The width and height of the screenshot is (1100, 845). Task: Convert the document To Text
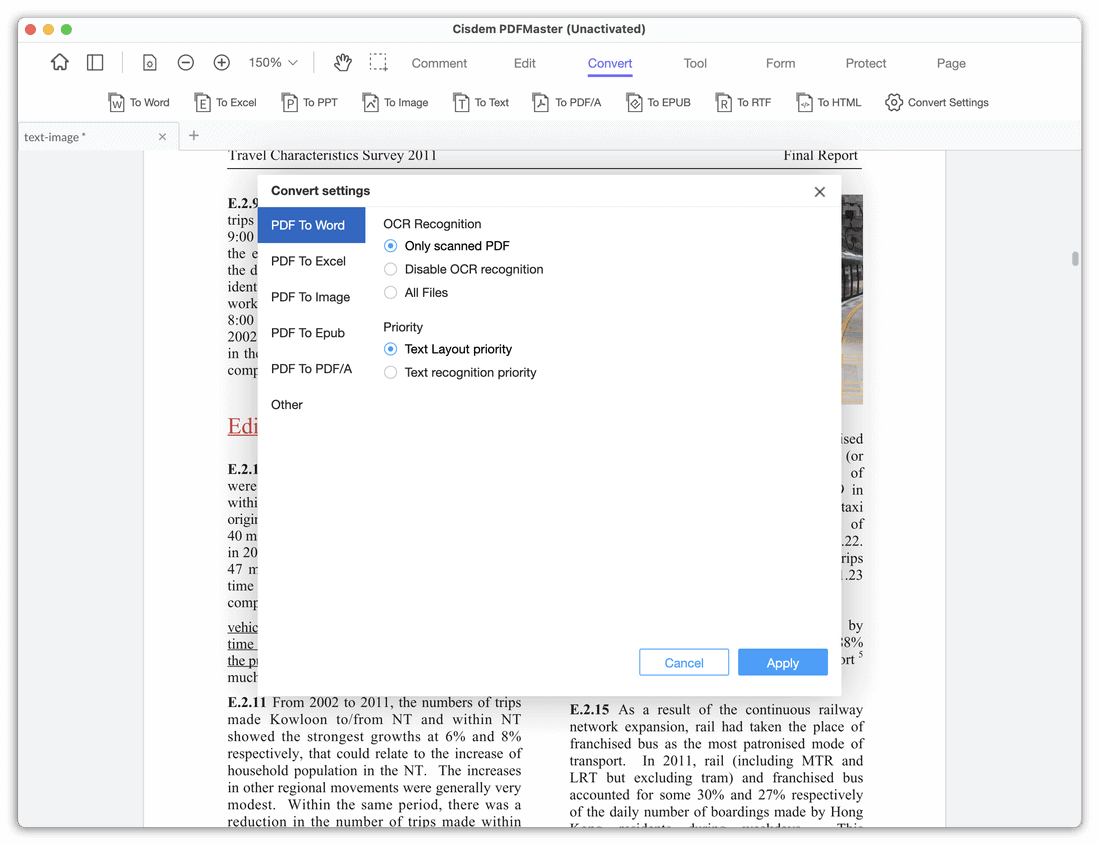point(481,102)
